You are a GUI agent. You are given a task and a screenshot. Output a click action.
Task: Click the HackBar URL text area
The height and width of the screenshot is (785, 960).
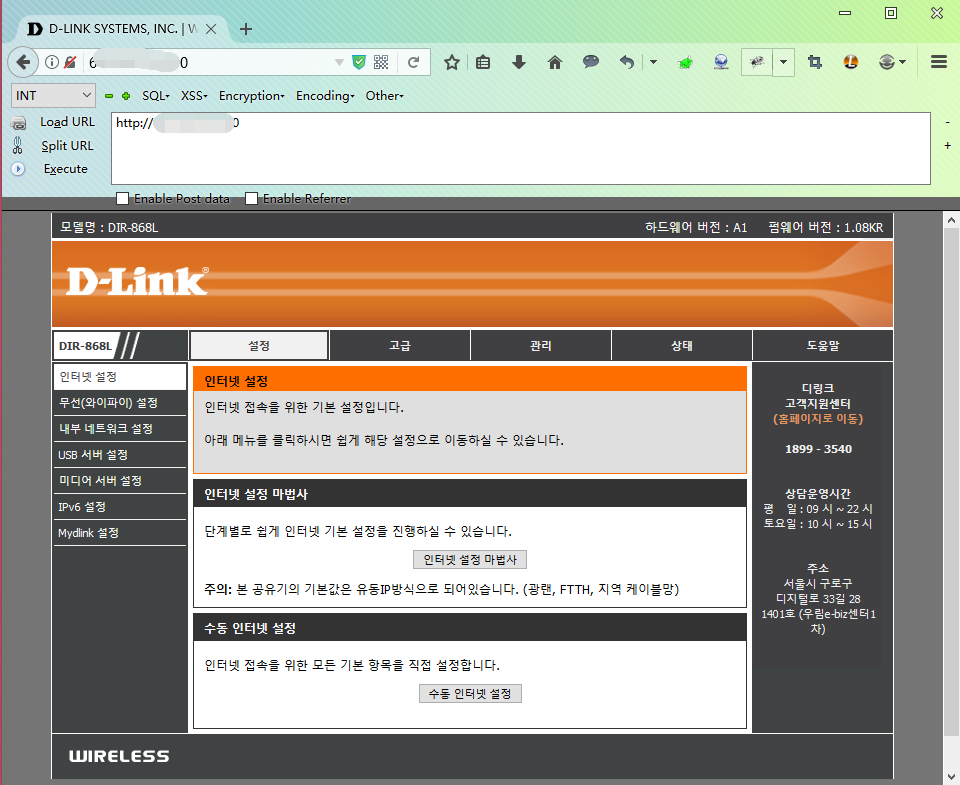(521, 148)
